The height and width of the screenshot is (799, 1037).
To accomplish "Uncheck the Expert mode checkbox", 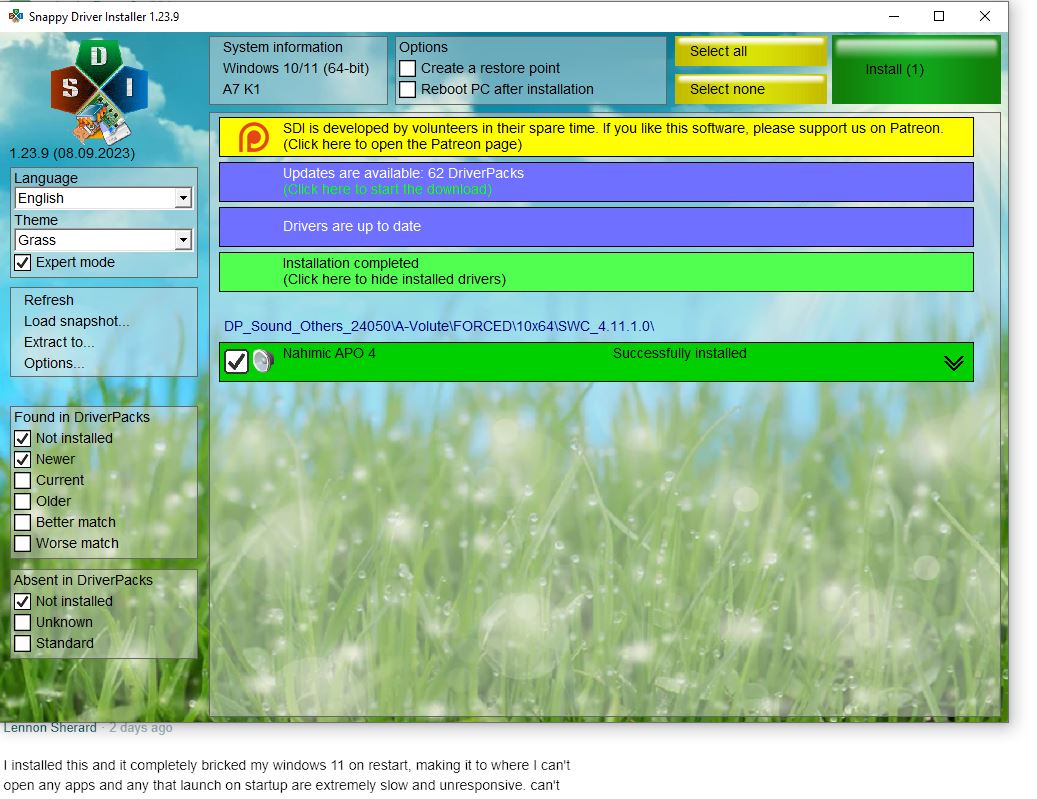I will [x=23, y=262].
